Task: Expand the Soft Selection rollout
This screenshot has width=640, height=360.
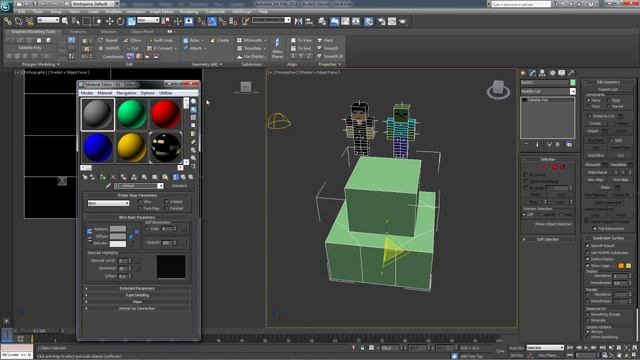Action: click(548, 239)
